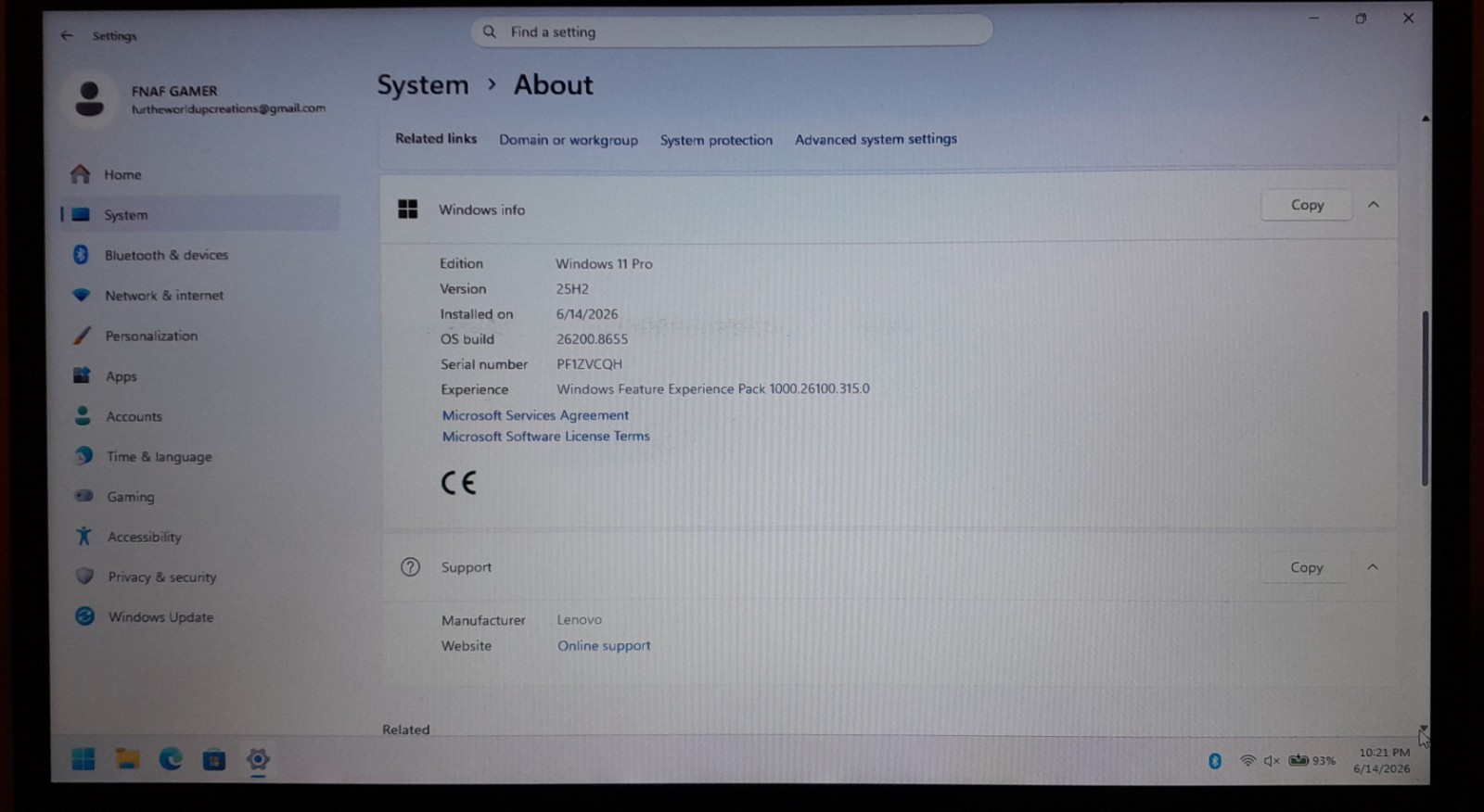The height and width of the screenshot is (812, 1484).
Task: Click the Installed on date 6/14/2026
Action: 587,314
